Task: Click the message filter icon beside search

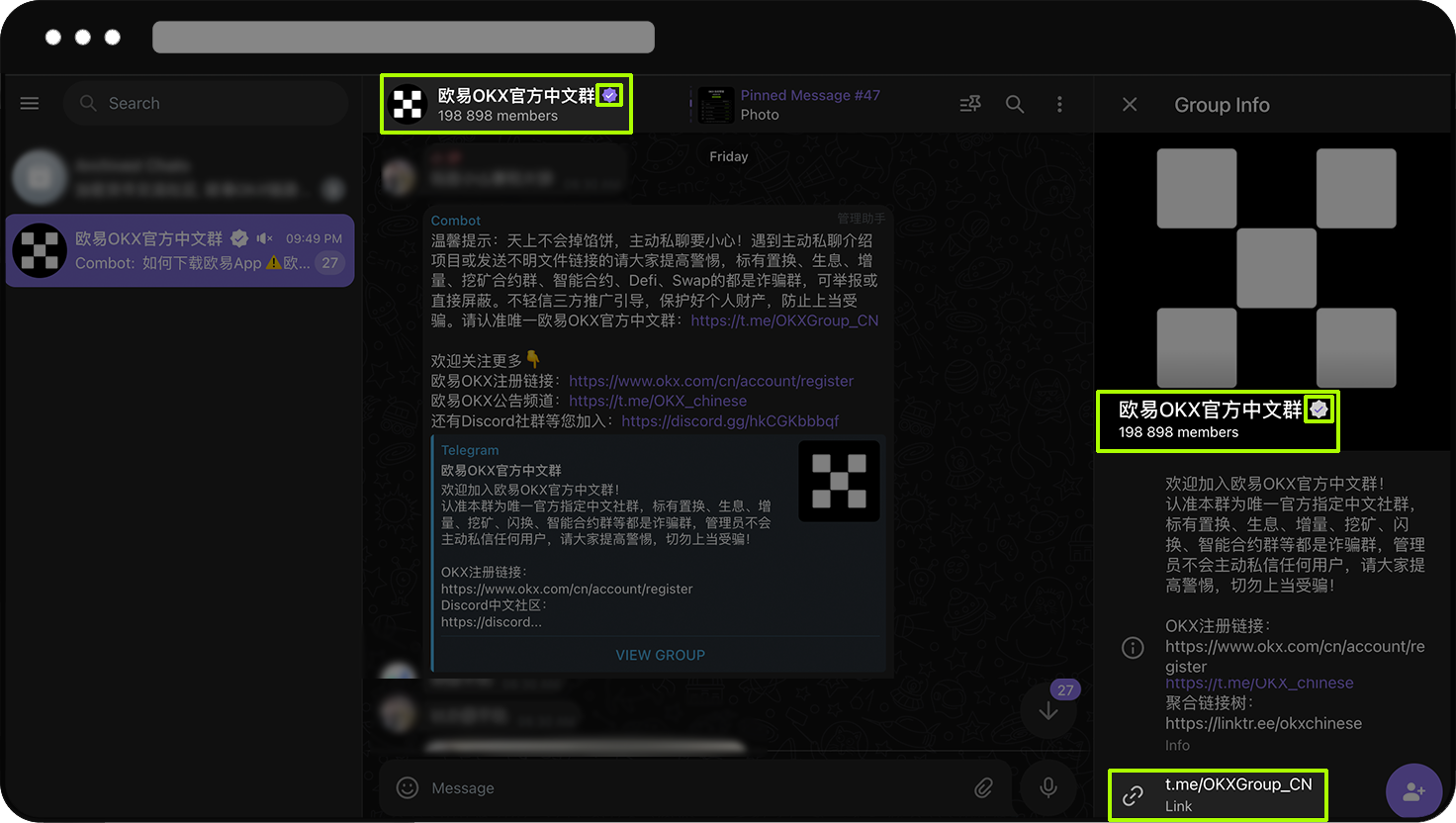Action: click(x=968, y=103)
